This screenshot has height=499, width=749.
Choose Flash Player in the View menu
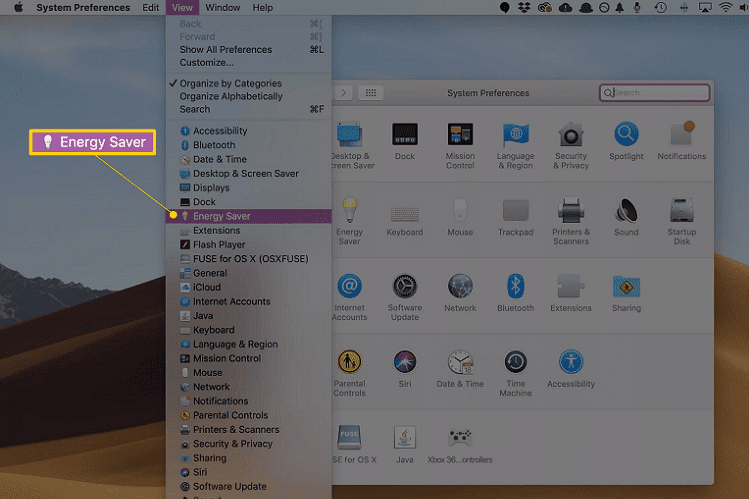(x=249, y=244)
